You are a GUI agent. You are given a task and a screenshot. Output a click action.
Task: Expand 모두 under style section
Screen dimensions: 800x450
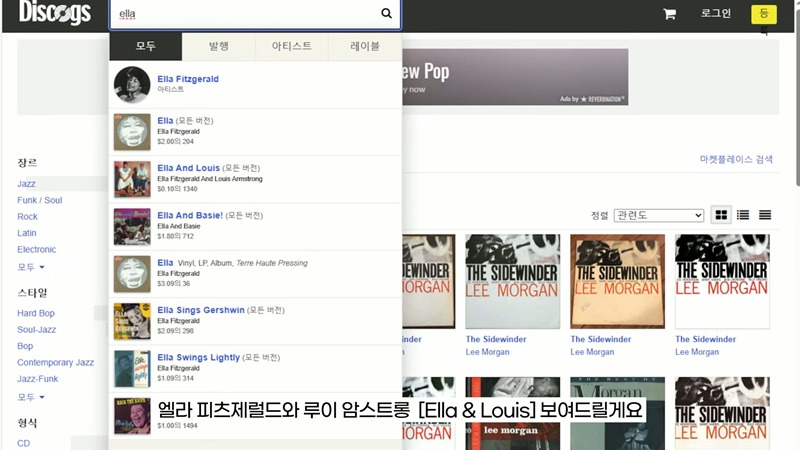[x=31, y=397]
